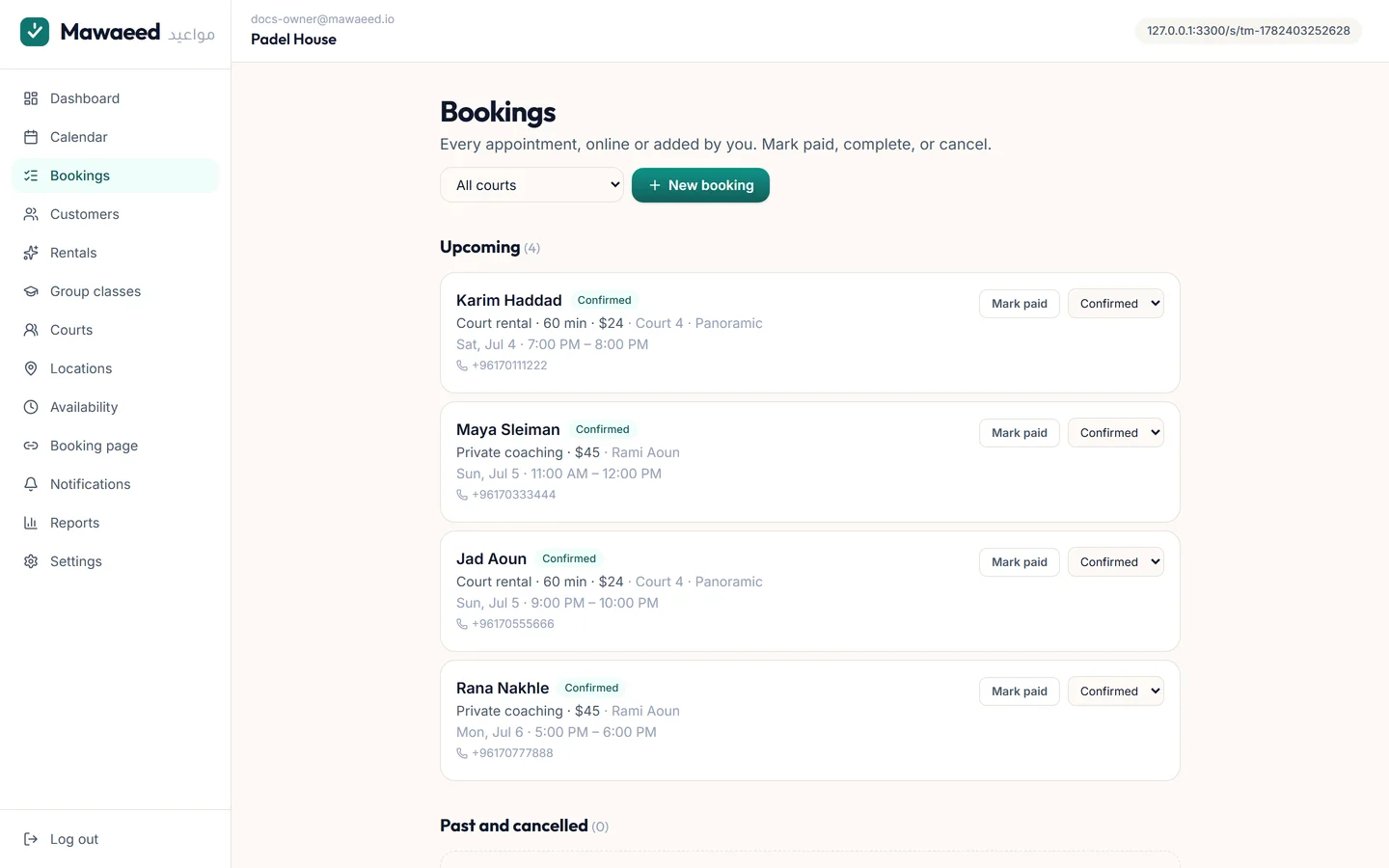Open the All courts filter dropdown
Screen dimensions: 1389x868
coord(531,185)
